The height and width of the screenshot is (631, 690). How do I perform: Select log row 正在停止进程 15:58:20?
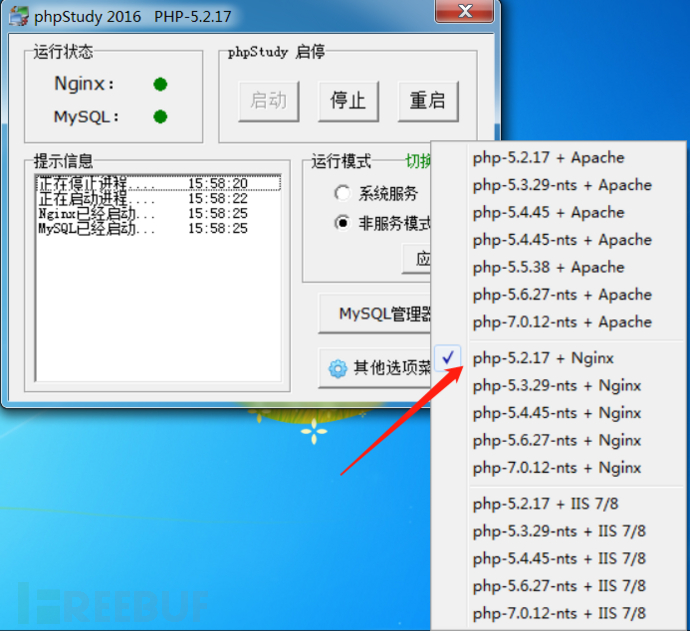[x=158, y=183]
